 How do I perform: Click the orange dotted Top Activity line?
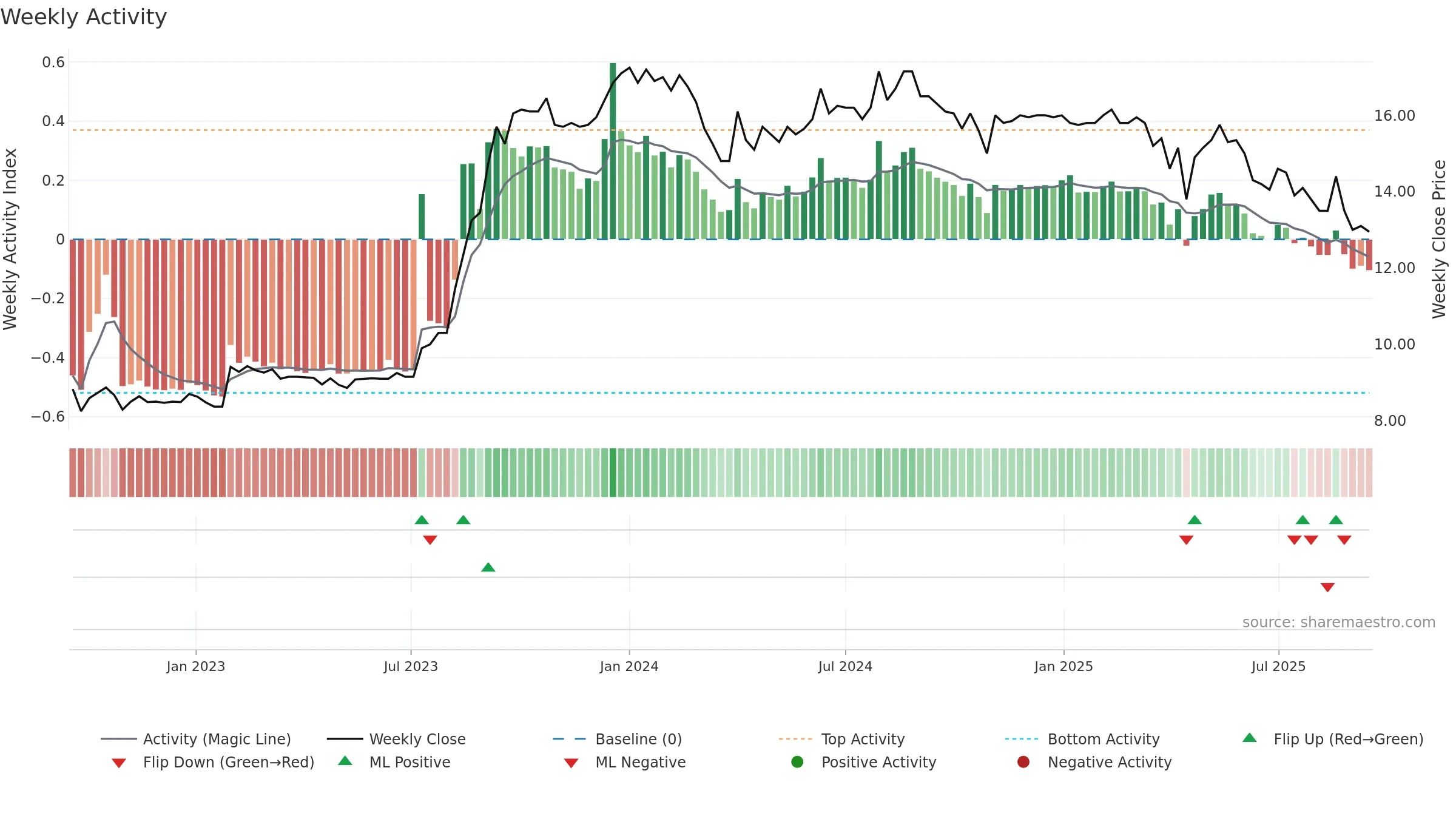720,130
